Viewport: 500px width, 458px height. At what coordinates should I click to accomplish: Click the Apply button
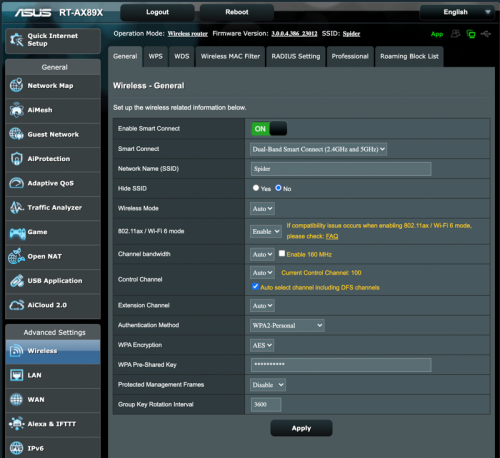tap(301, 428)
